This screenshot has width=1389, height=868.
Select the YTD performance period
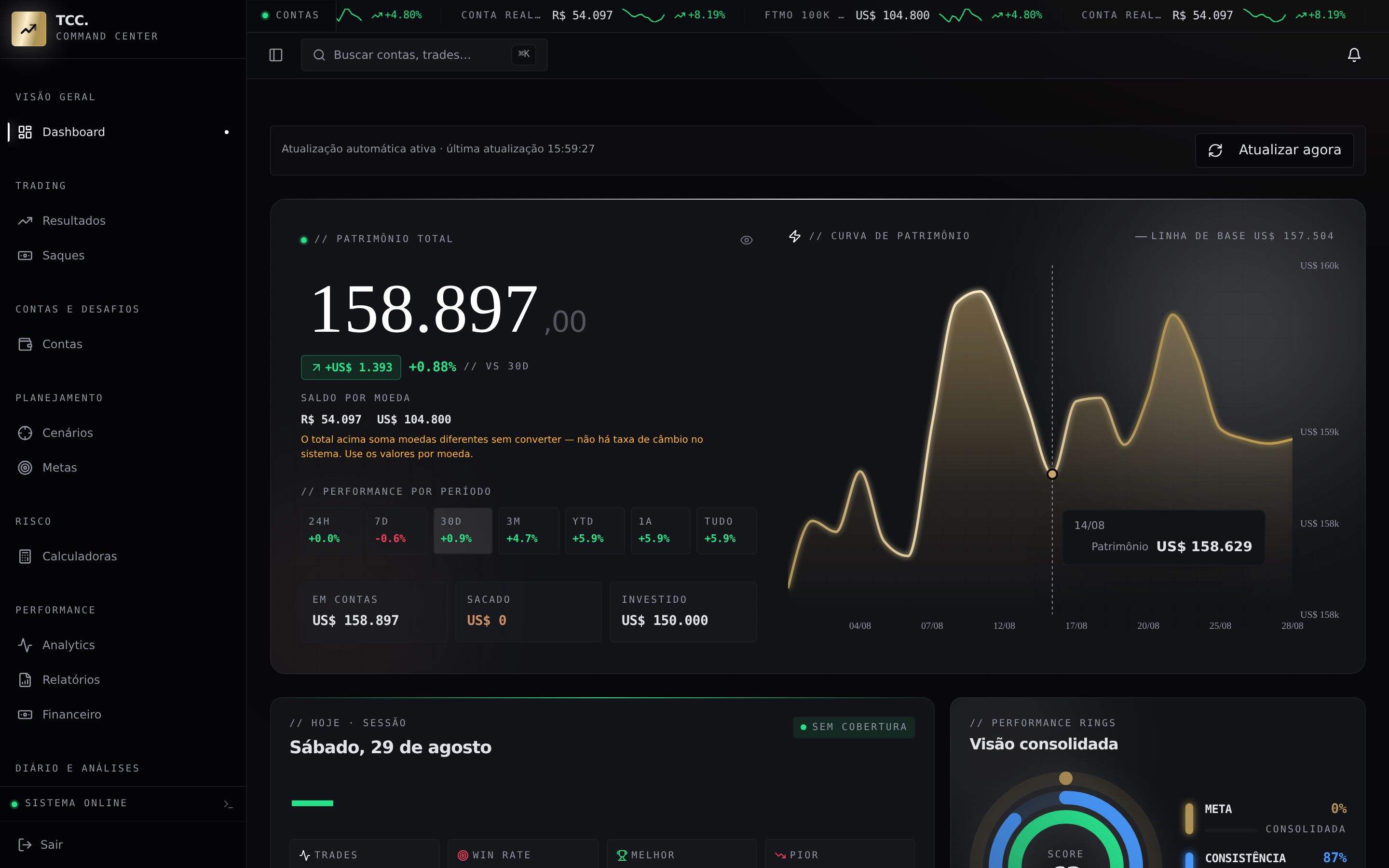[x=595, y=530]
